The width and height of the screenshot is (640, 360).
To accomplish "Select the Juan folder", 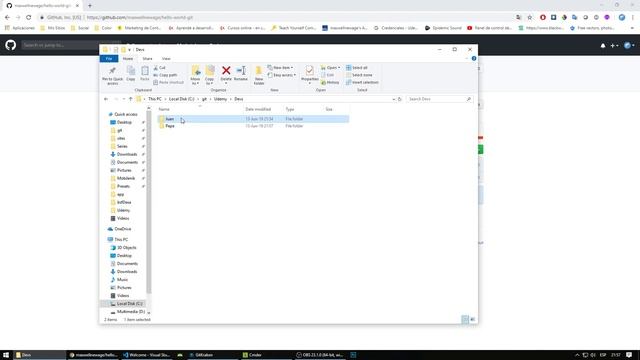I will point(253,119).
